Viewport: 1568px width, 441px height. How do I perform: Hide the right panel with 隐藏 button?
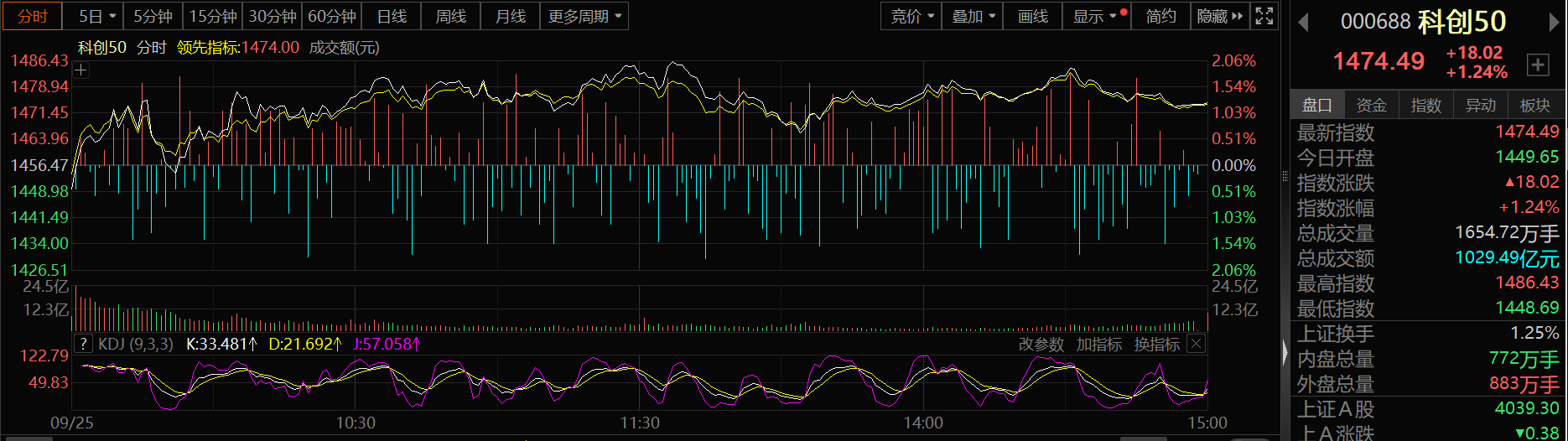(1219, 16)
